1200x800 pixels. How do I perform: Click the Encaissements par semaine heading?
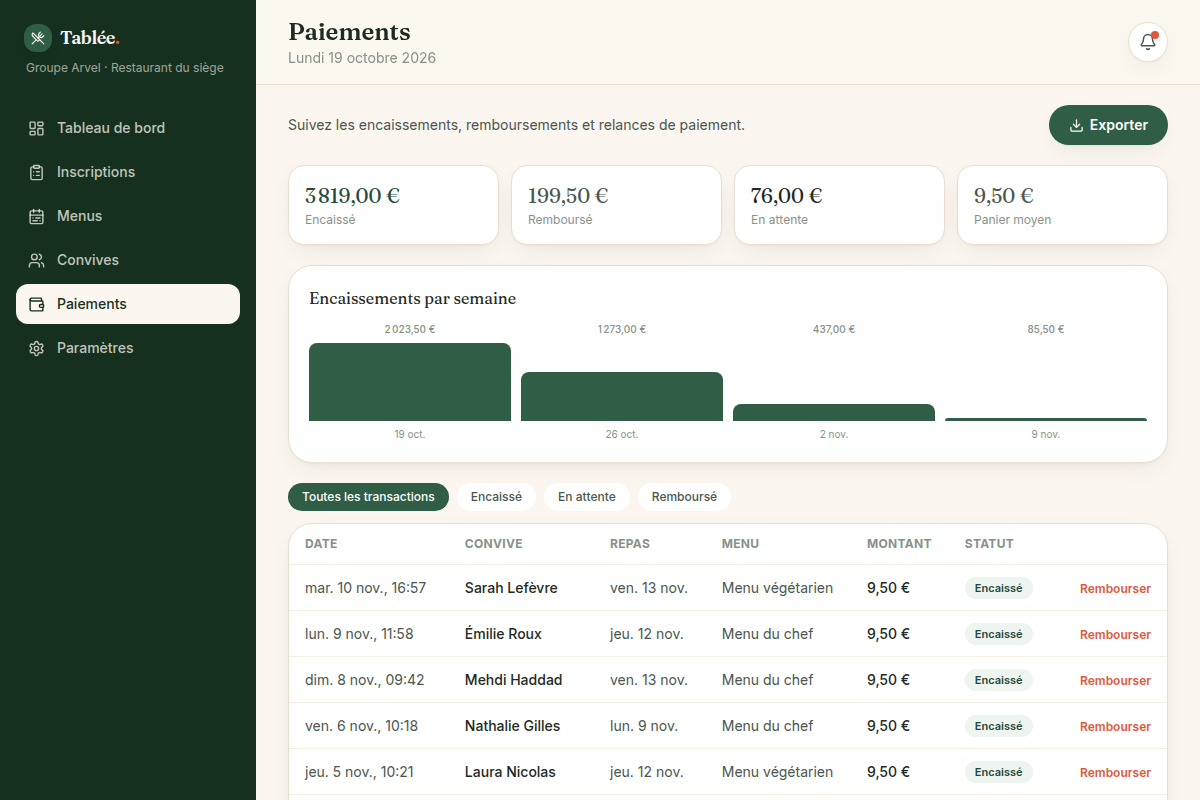click(412, 298)
